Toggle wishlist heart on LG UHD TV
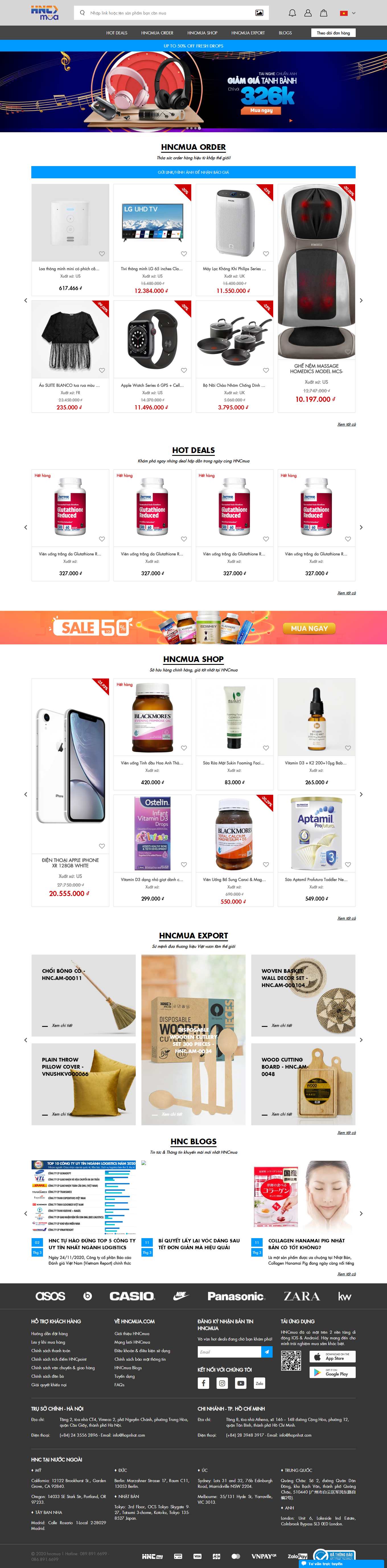This screenshot has height=1568, width=387. point(184,254)
